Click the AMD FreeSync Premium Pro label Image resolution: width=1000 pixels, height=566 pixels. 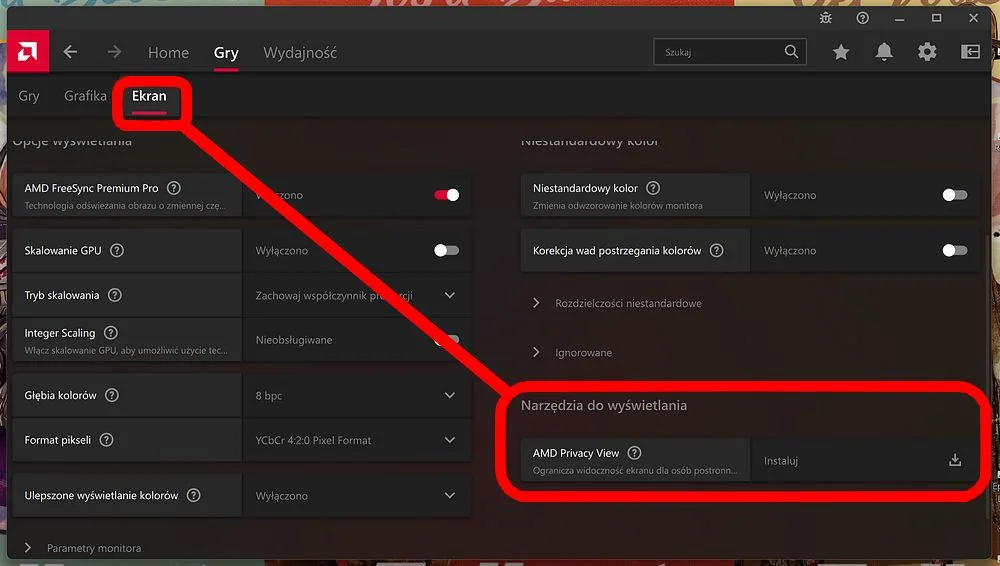click(x=91, y=188)
